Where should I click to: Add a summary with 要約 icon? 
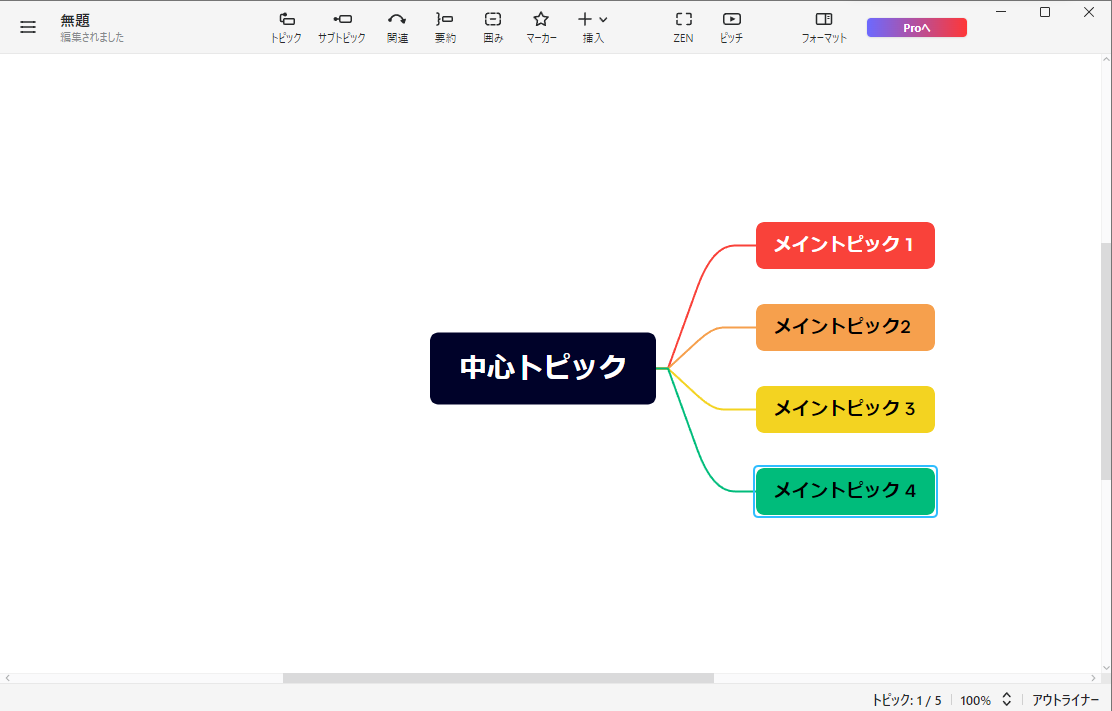click(445, 26)
